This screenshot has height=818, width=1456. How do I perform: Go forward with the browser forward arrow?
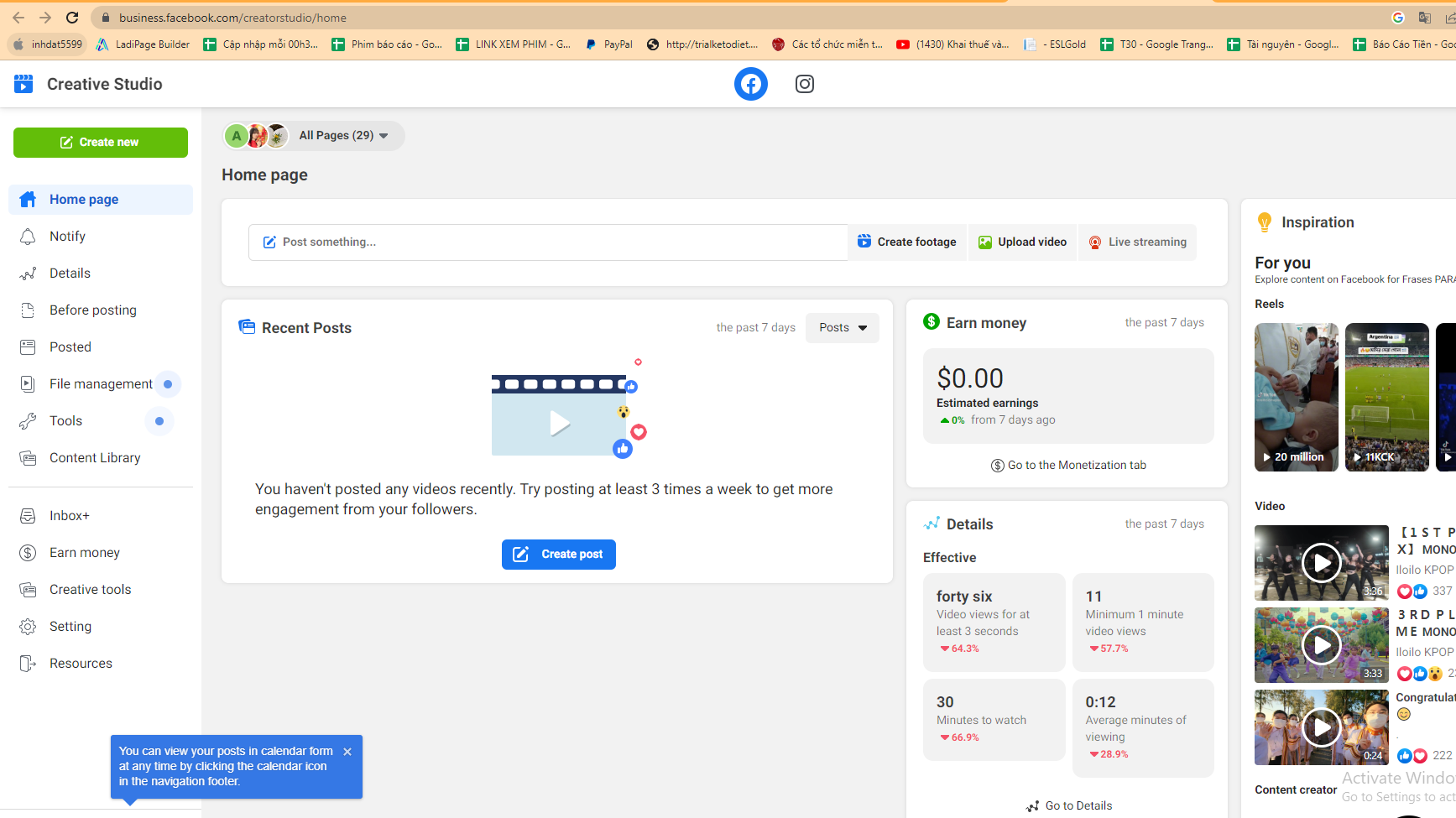click(45, 18)
